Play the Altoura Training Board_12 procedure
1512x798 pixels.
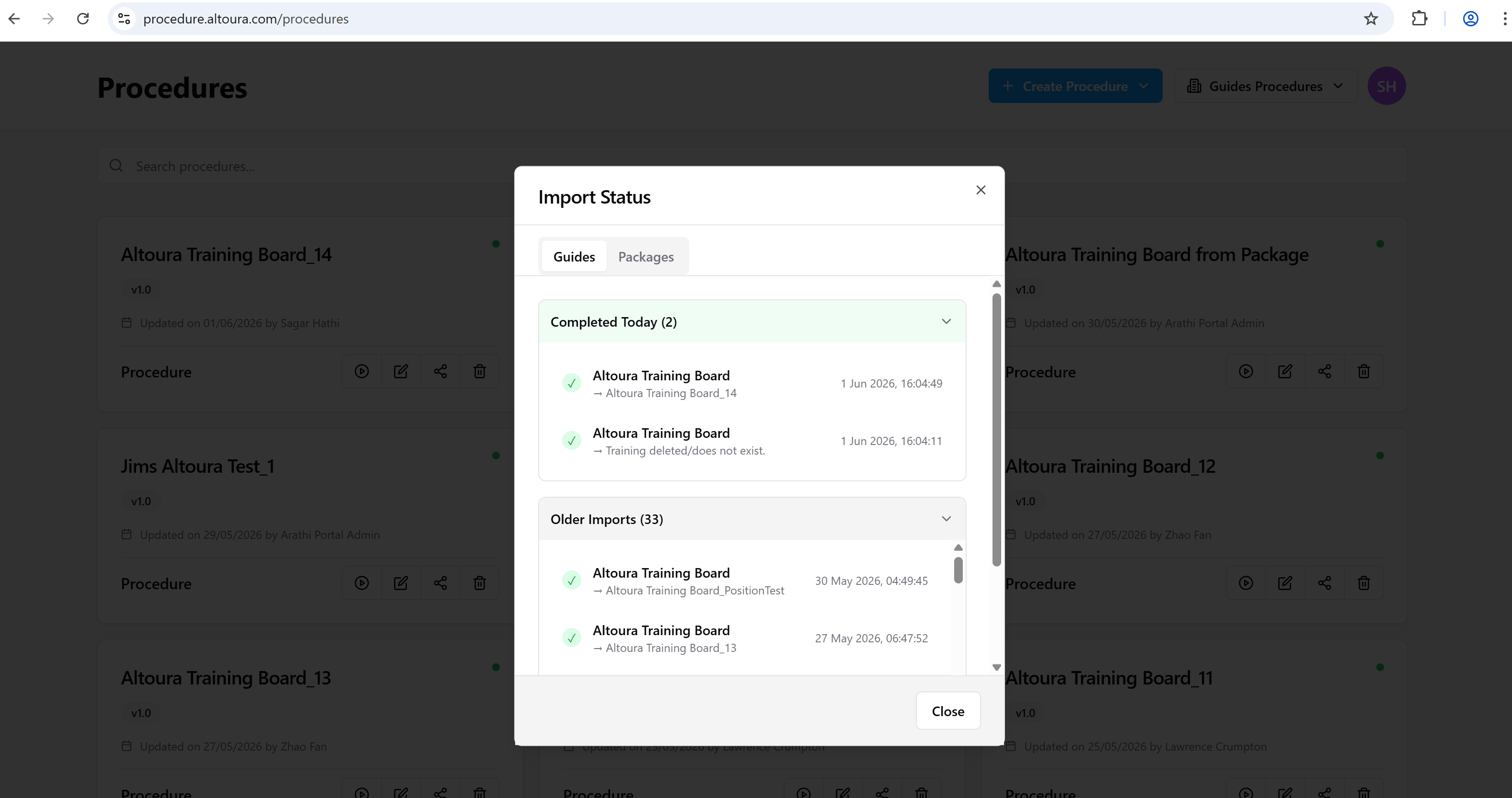point(1246,583)
